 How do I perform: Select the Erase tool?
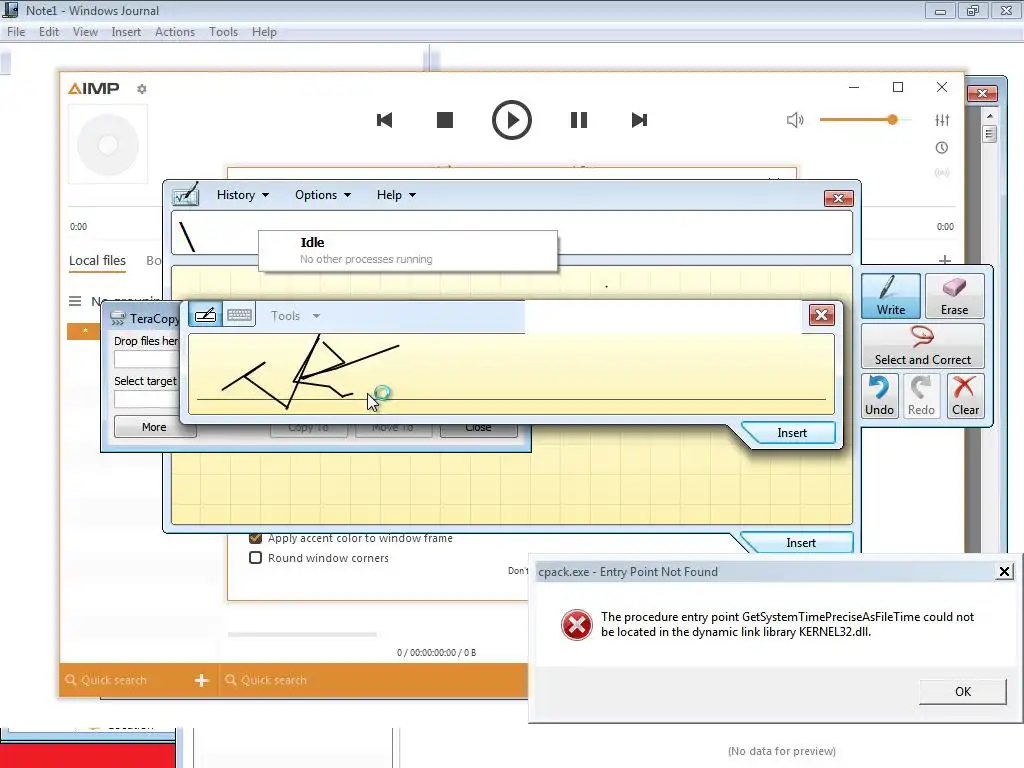954,296
